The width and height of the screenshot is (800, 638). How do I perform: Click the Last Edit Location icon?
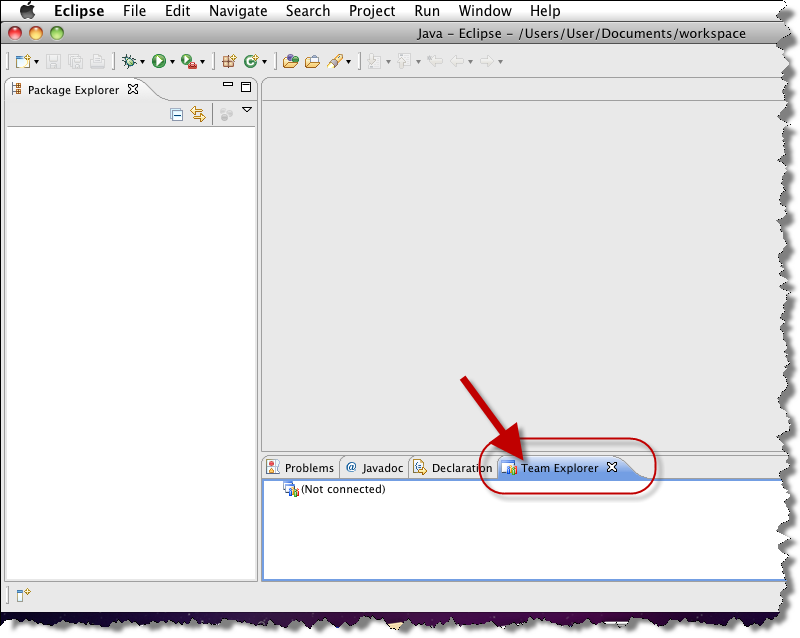[x=435, y=61]
